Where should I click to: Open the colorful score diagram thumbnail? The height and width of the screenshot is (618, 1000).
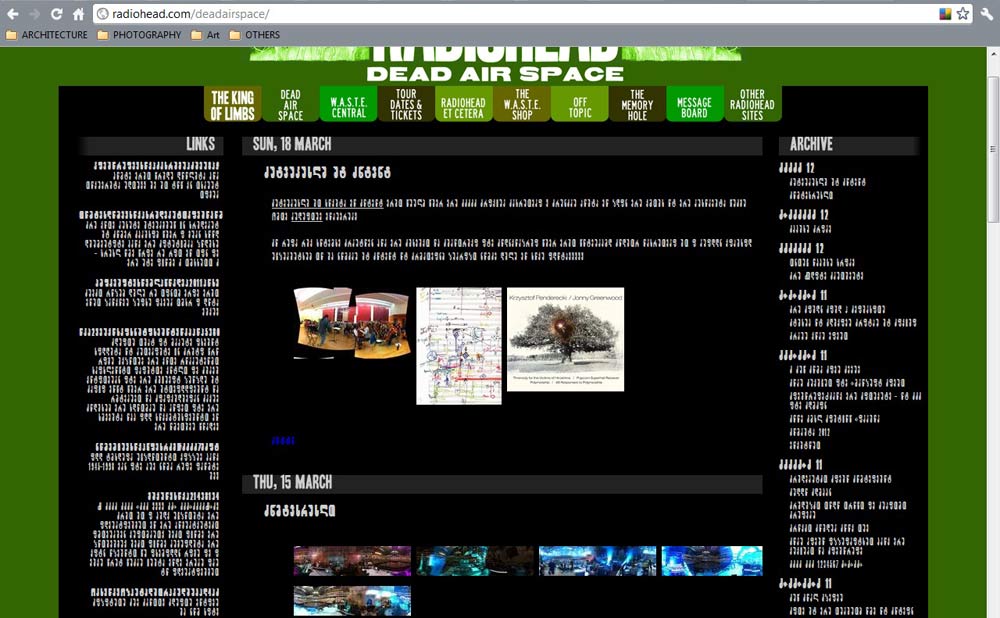click(x=459, y=346)
